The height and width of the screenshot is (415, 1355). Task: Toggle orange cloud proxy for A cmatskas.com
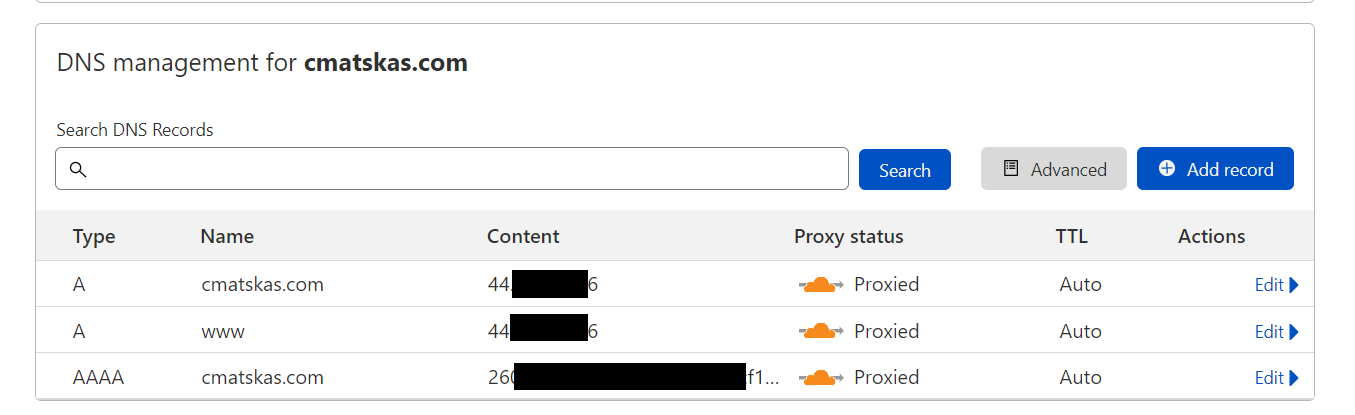point(821,285)
